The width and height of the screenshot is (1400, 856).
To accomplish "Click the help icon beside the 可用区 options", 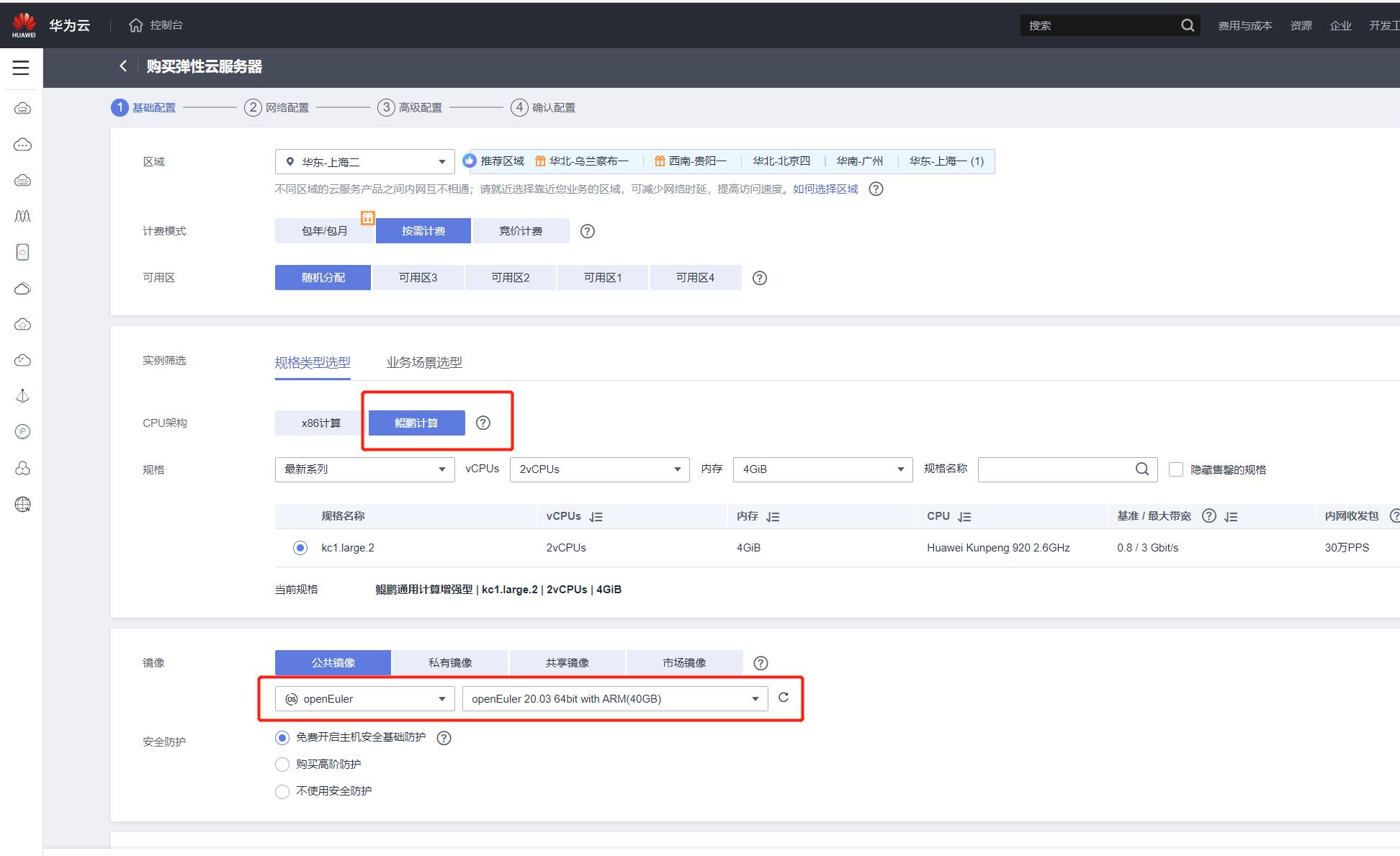I will 759,278.
